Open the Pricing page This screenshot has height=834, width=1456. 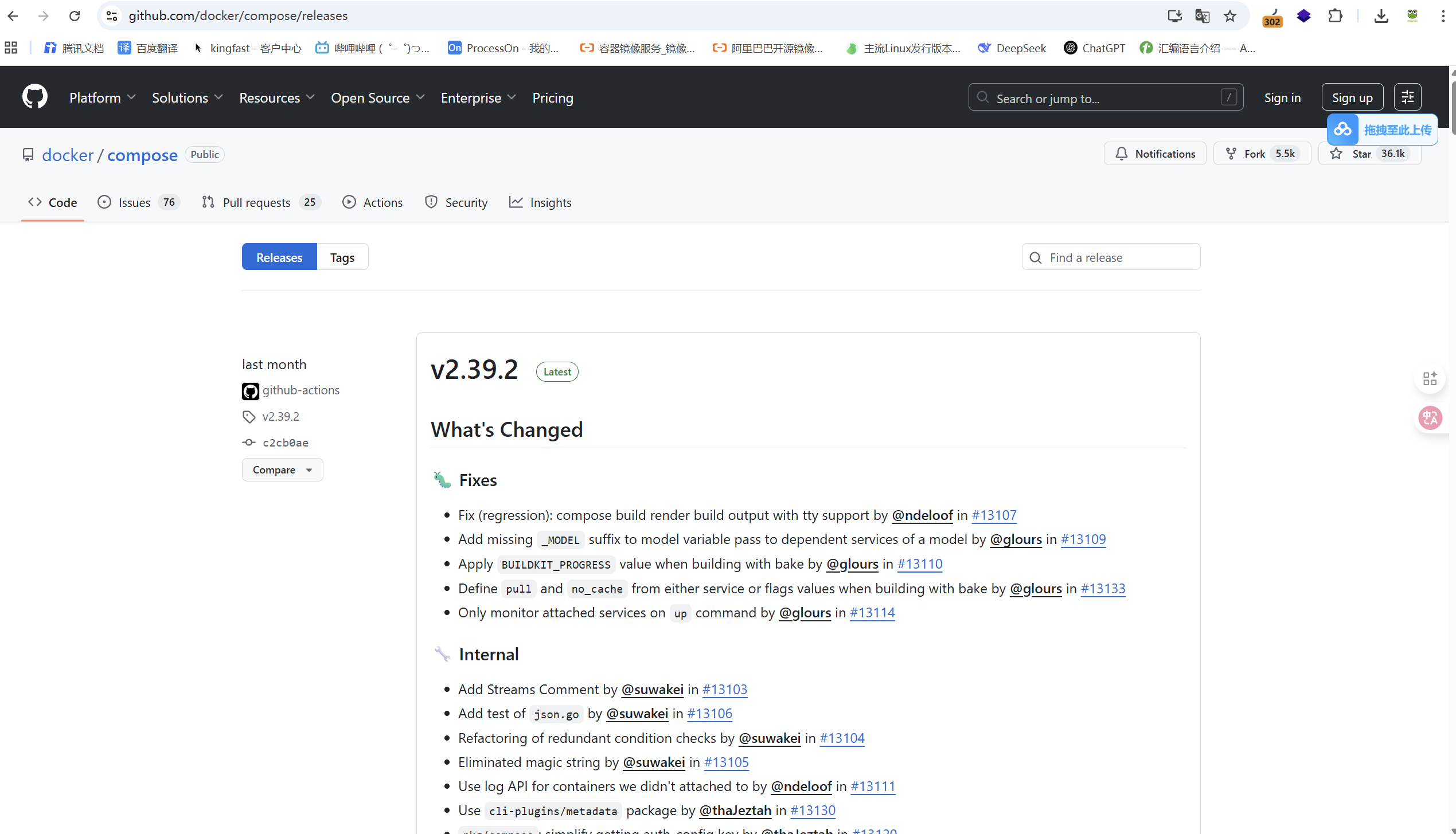point(553,98)
